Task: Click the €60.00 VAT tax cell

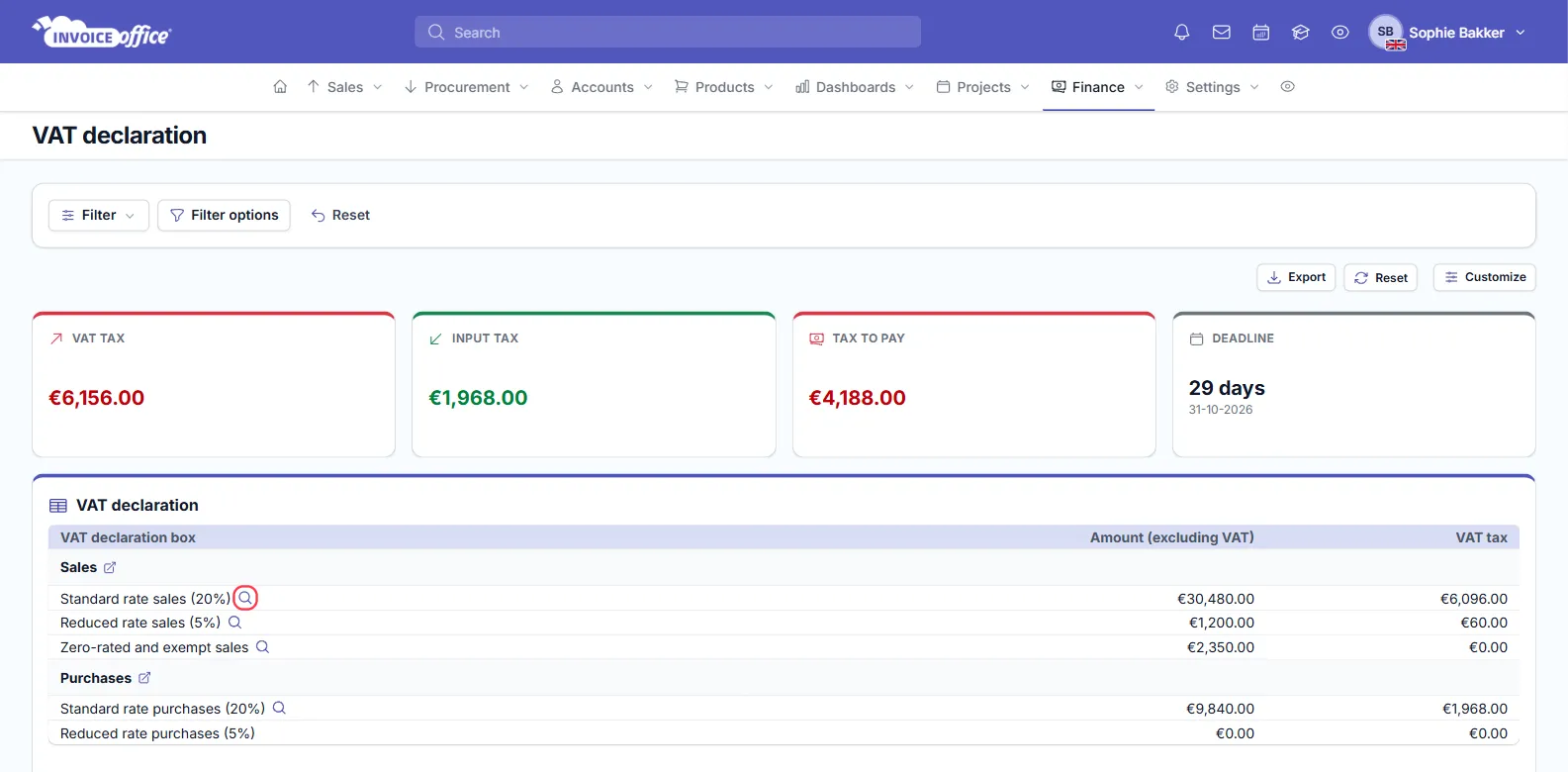Action: coord(1484,623)
